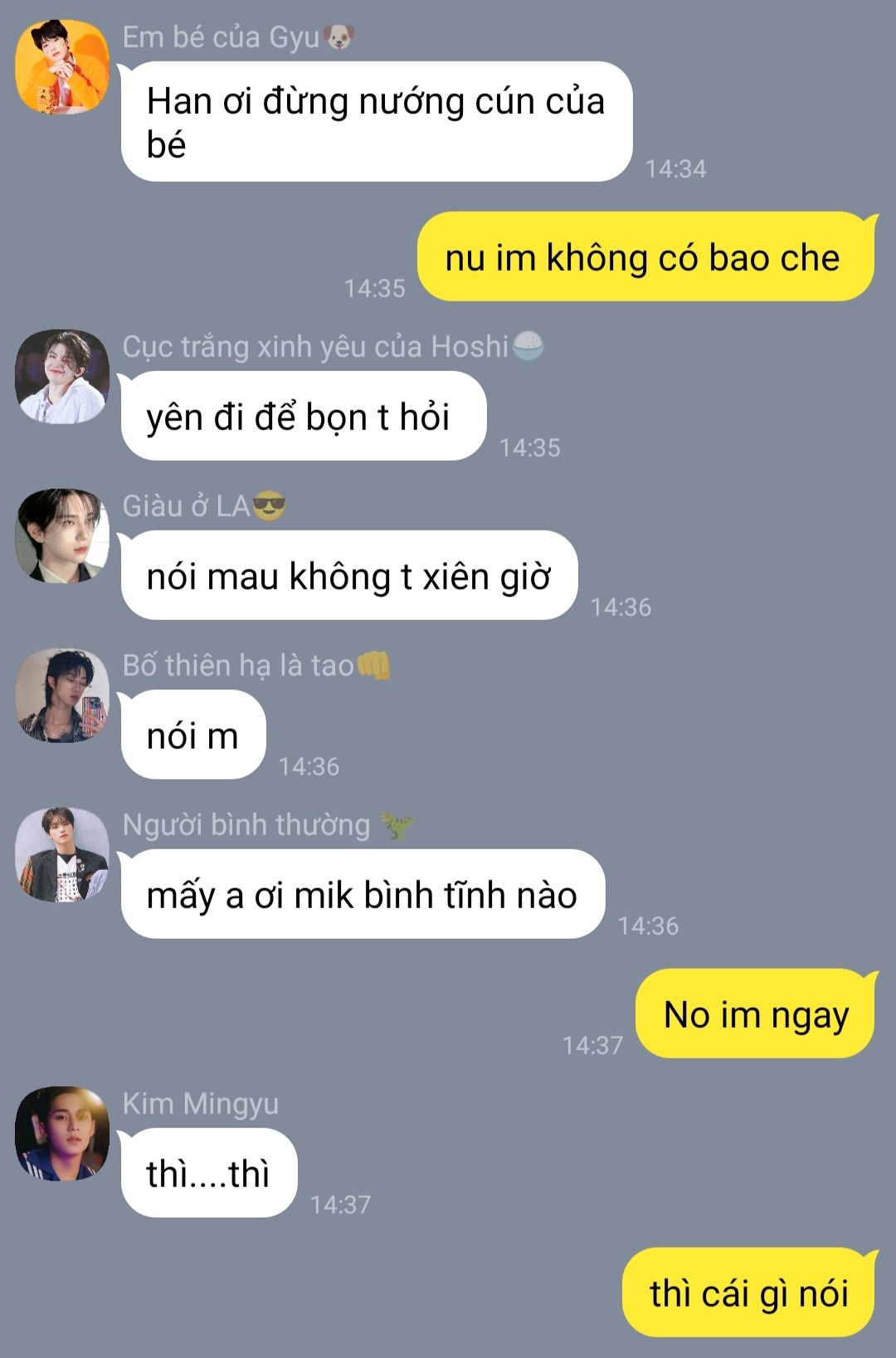
Task: Click the dinosaur emoji beside Người bình thường
Action: pyautogui.click(x=397, y=825)
